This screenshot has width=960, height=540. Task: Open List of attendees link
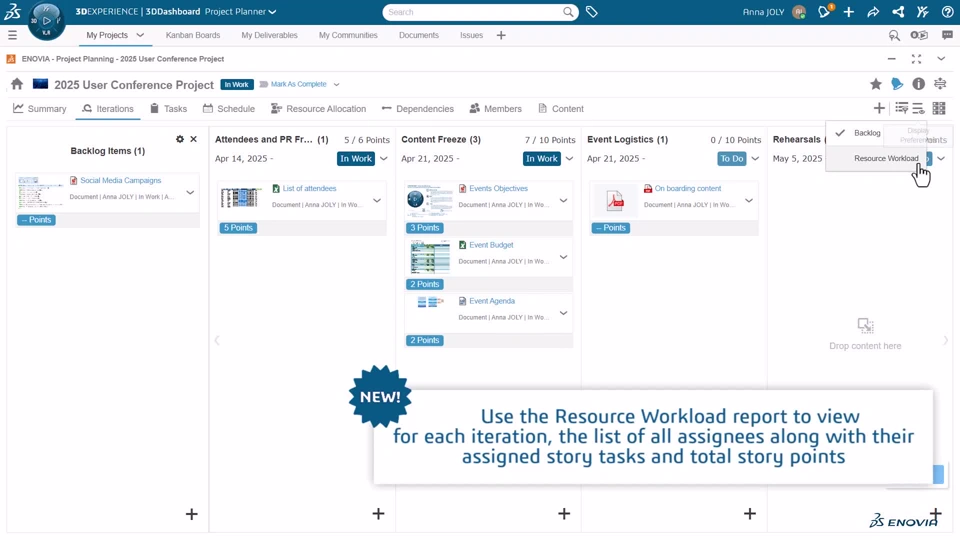click(309, 189)
